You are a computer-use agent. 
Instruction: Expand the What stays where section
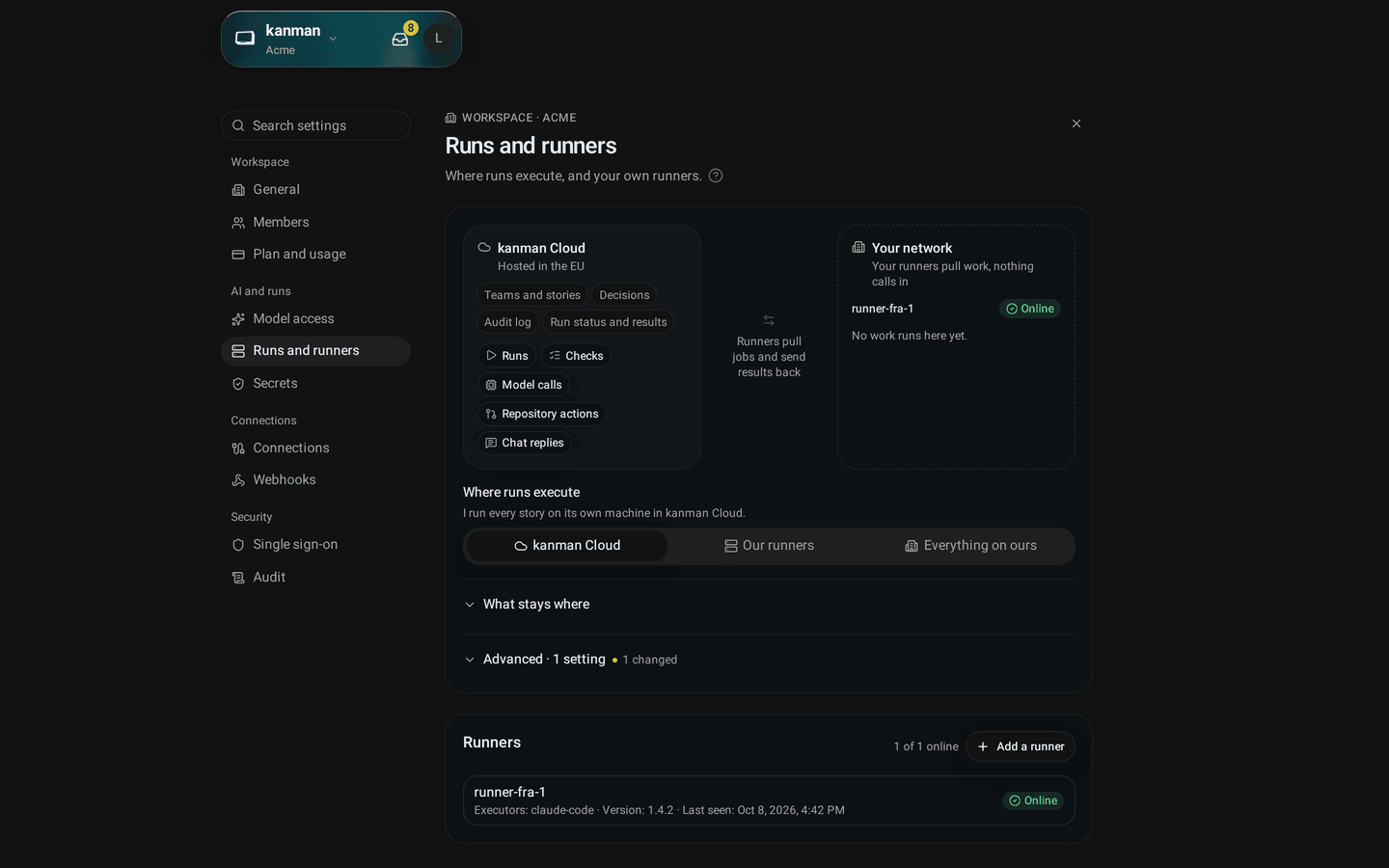[769, 605]
